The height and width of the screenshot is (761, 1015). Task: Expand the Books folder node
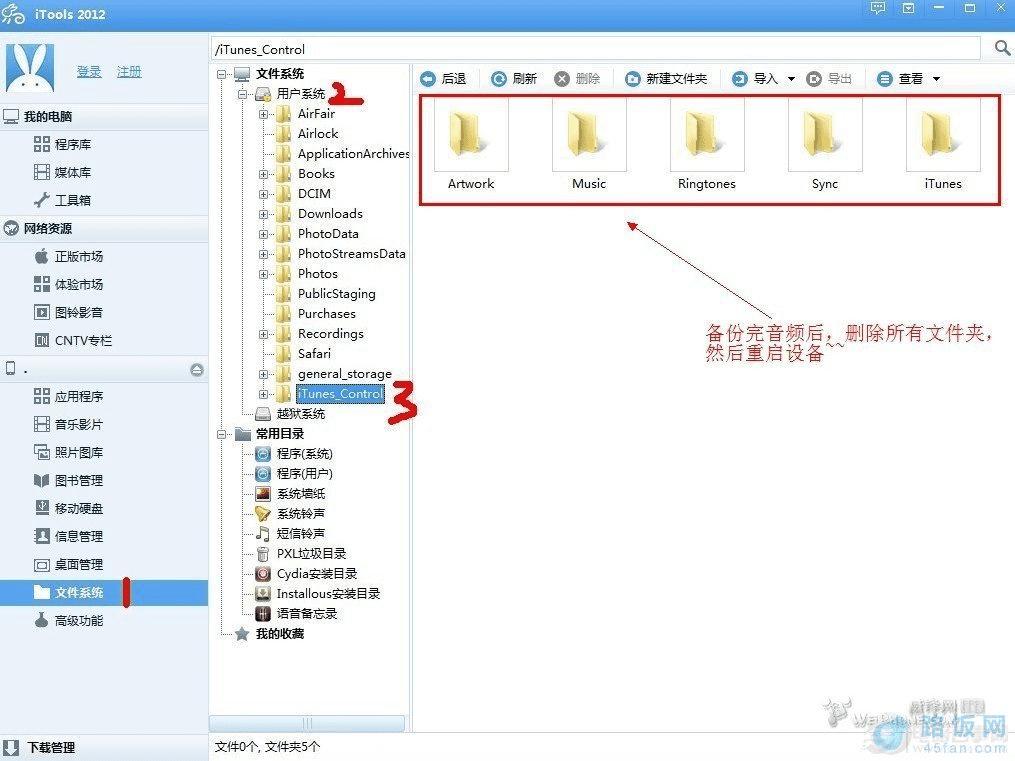click(263, 174)
